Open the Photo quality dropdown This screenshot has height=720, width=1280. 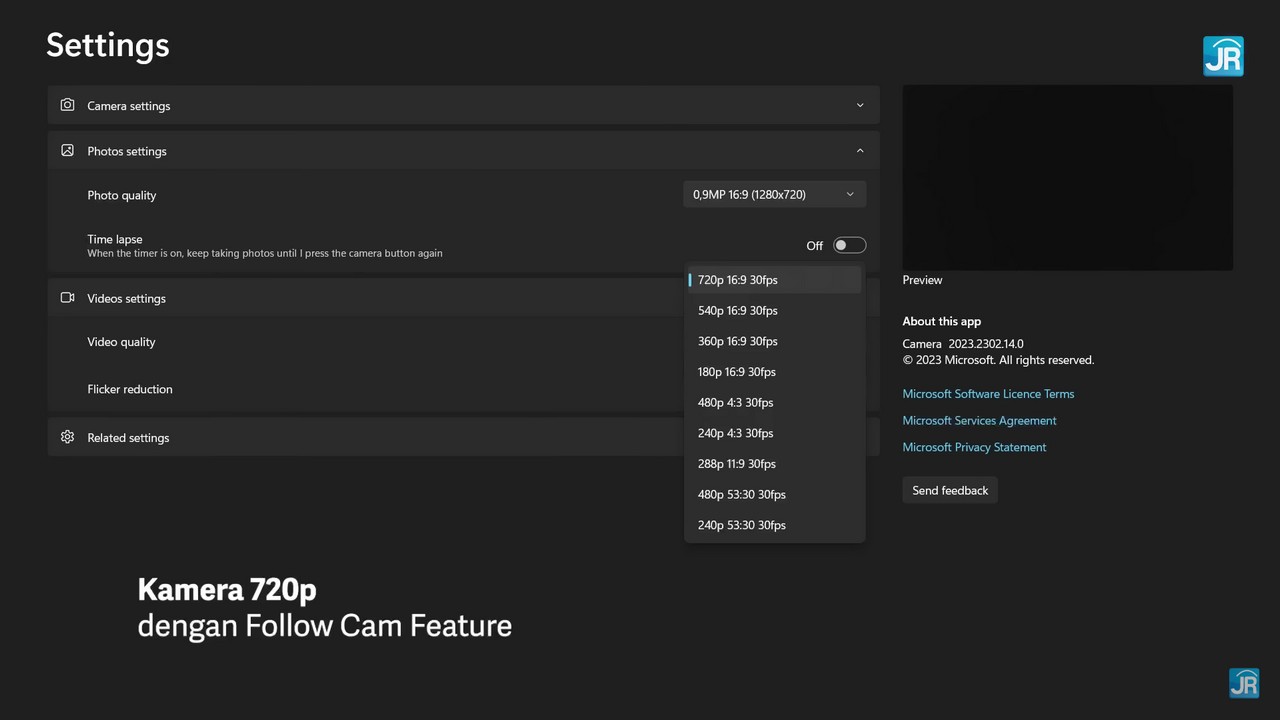coord(774,195)
